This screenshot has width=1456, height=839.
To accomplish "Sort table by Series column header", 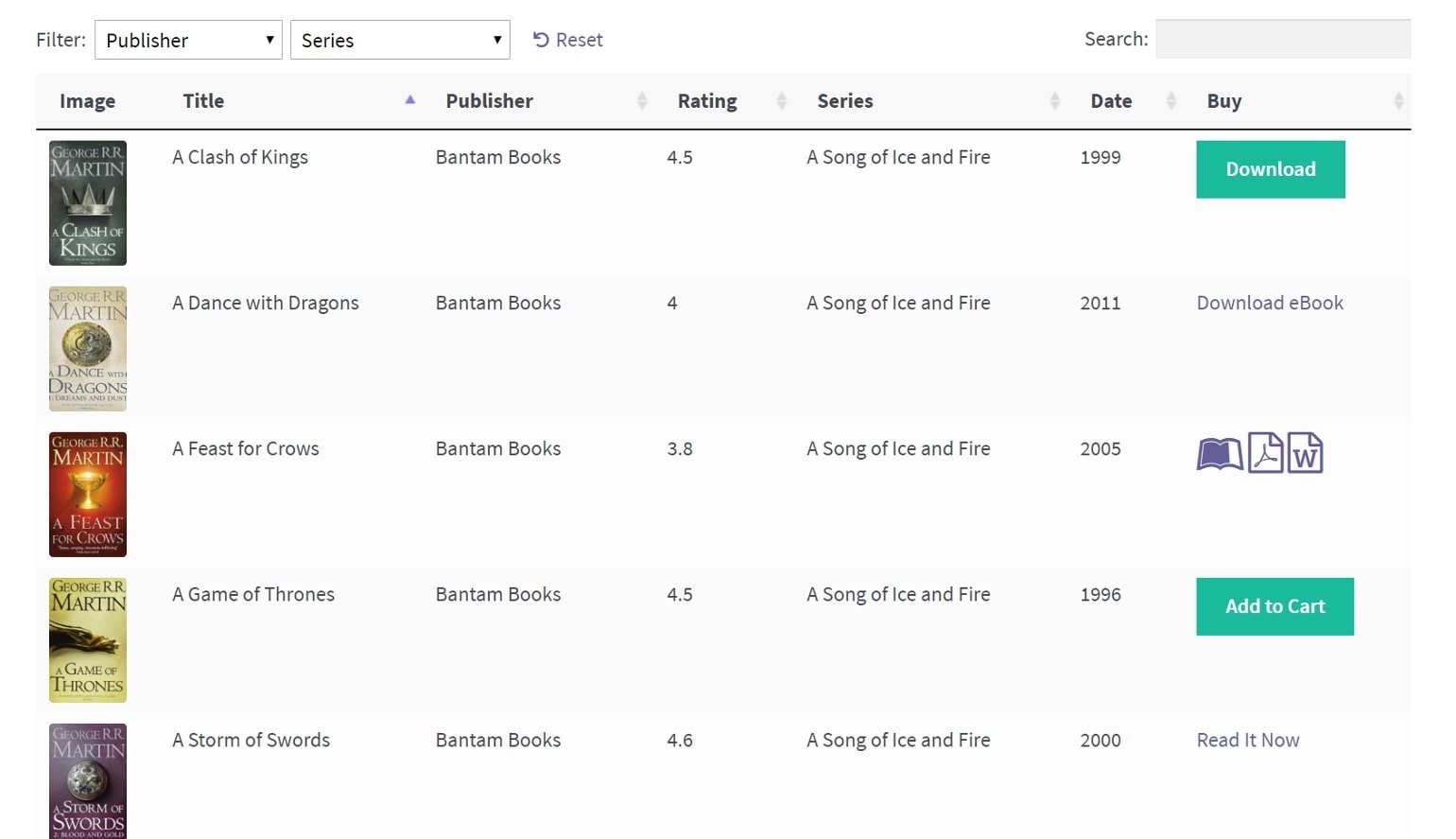I will [844, 101].
